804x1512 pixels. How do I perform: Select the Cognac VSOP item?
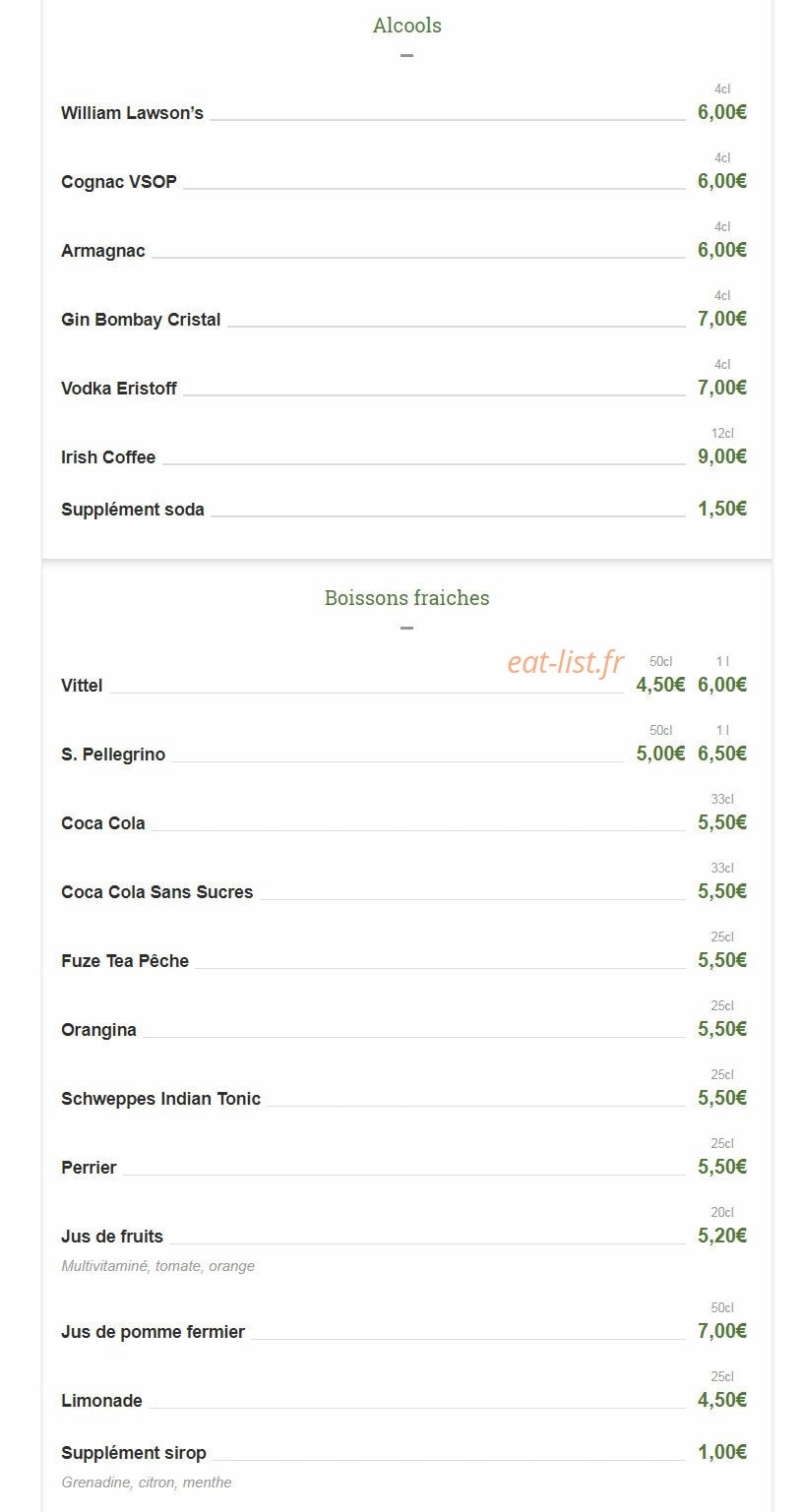119,182
